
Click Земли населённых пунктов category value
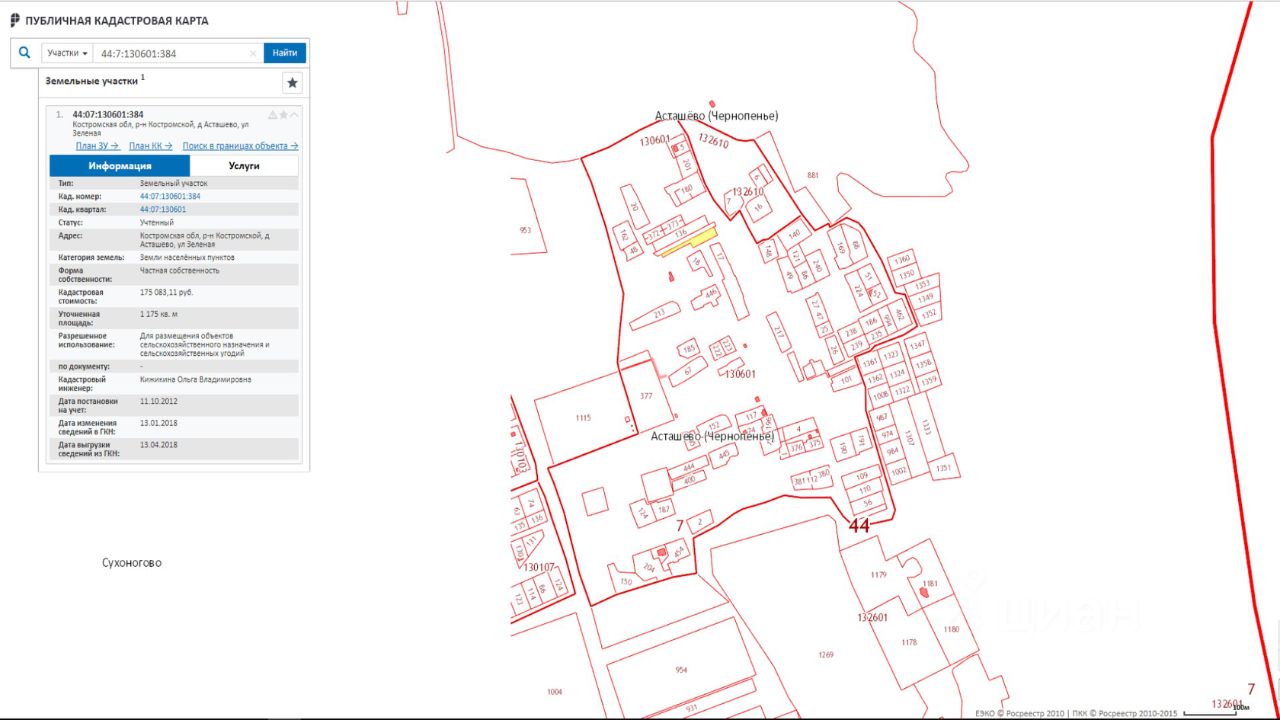click(187, 257)
